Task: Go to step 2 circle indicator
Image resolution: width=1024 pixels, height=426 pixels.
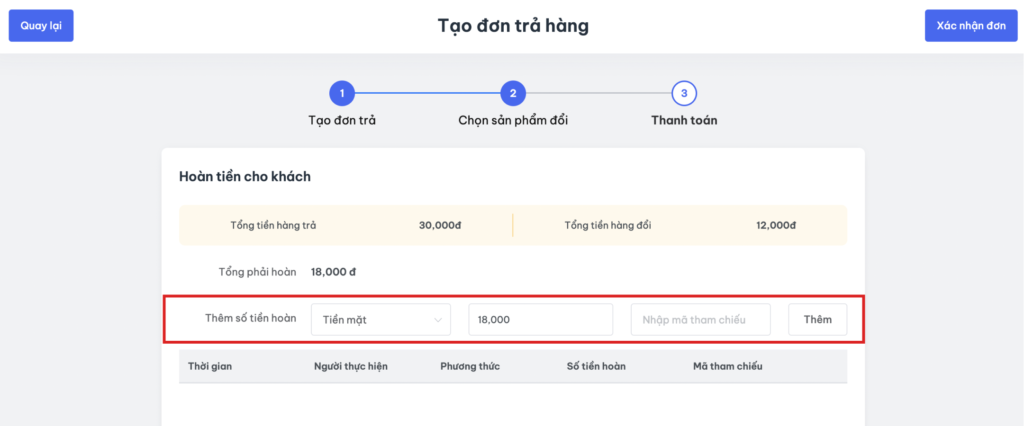Action: (x=513, y=93)
